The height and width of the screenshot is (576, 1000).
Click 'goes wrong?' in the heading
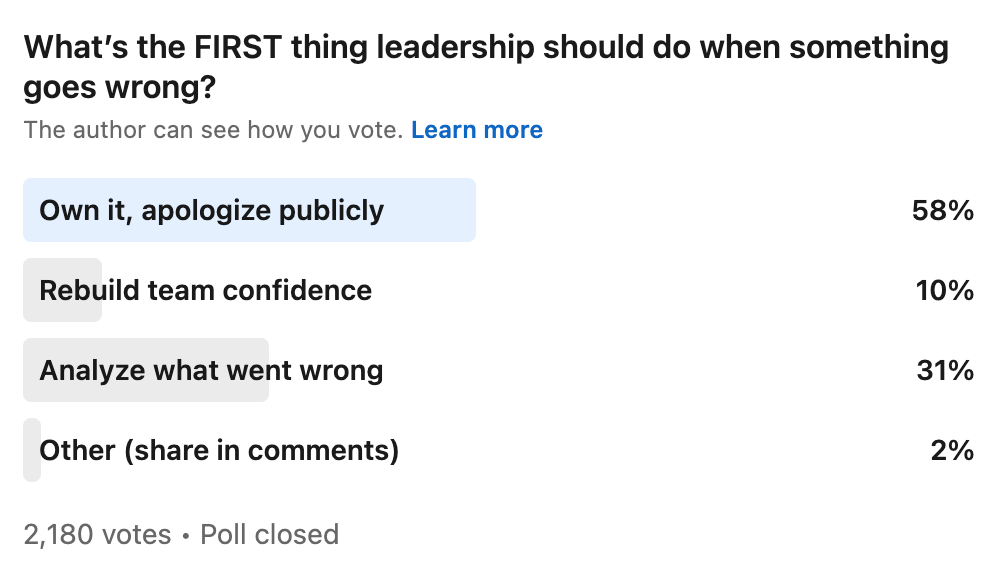click(x=120, y=87)
